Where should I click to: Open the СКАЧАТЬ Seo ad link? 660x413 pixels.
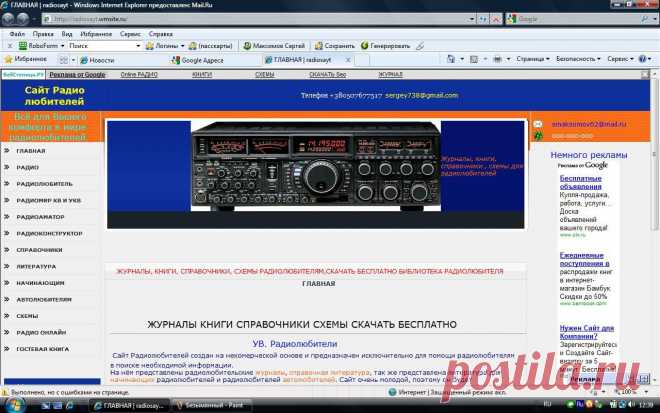(x=327, y=75)
